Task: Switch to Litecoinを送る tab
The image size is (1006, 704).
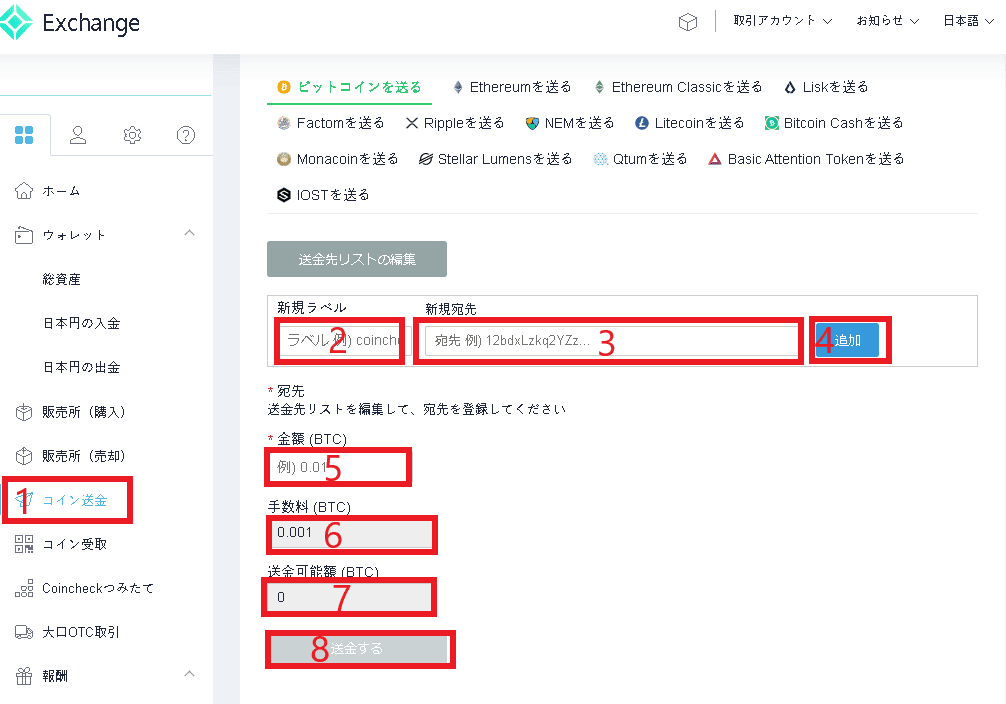Action: [x=690, y=123]
